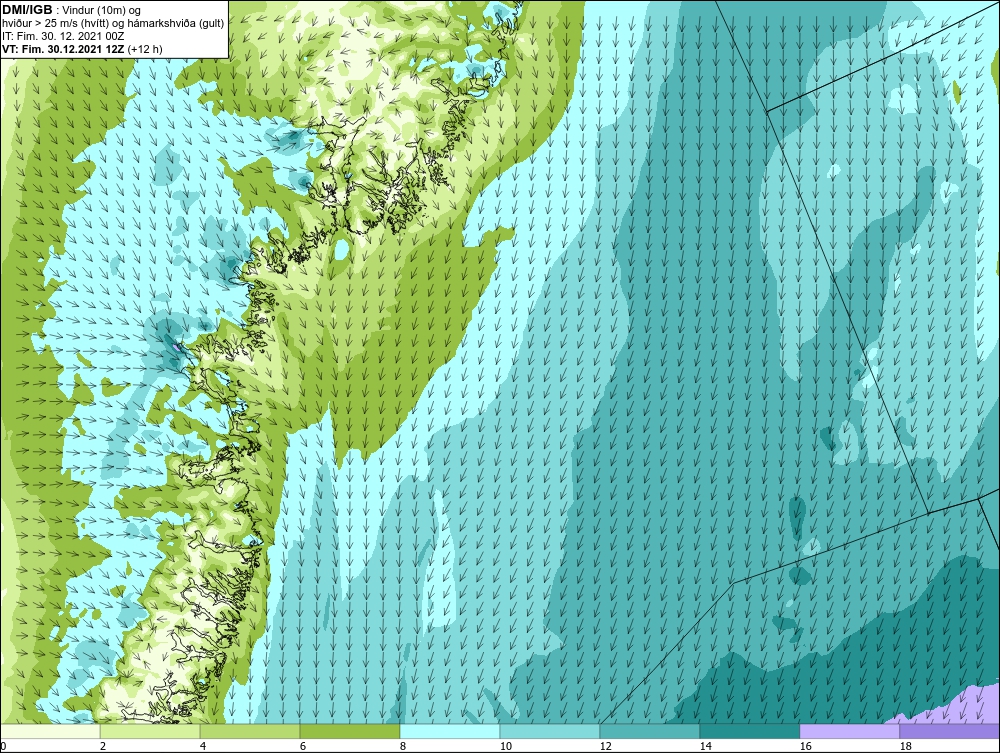Click the legend label '12'
Viewport: 1000px width, 753px height.
click(x=605, y=746)
